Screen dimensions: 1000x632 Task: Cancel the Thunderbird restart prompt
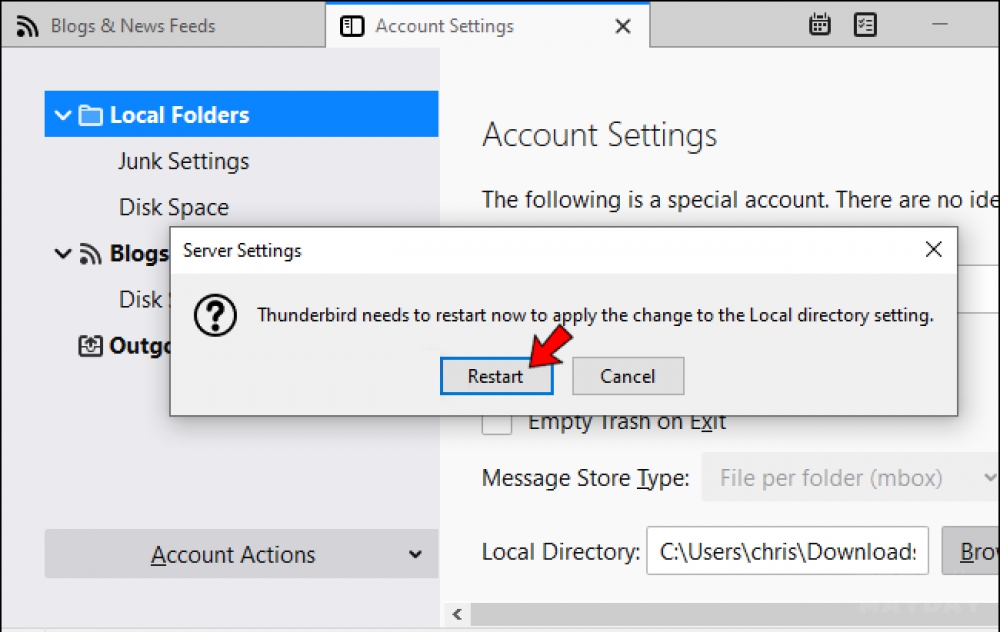coord(628,376)
